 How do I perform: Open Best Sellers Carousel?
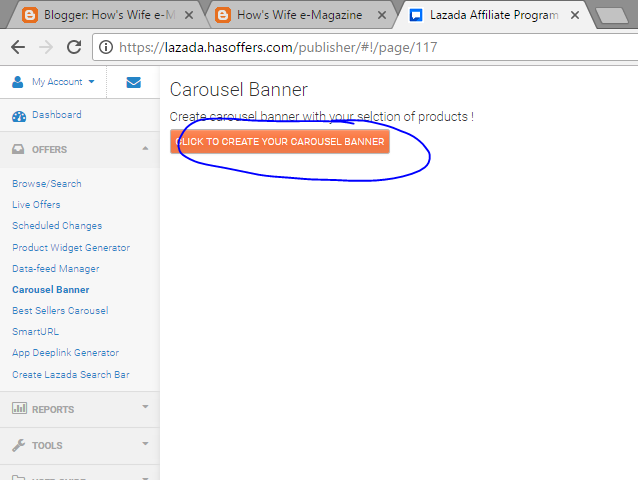[x=60, y=311]
